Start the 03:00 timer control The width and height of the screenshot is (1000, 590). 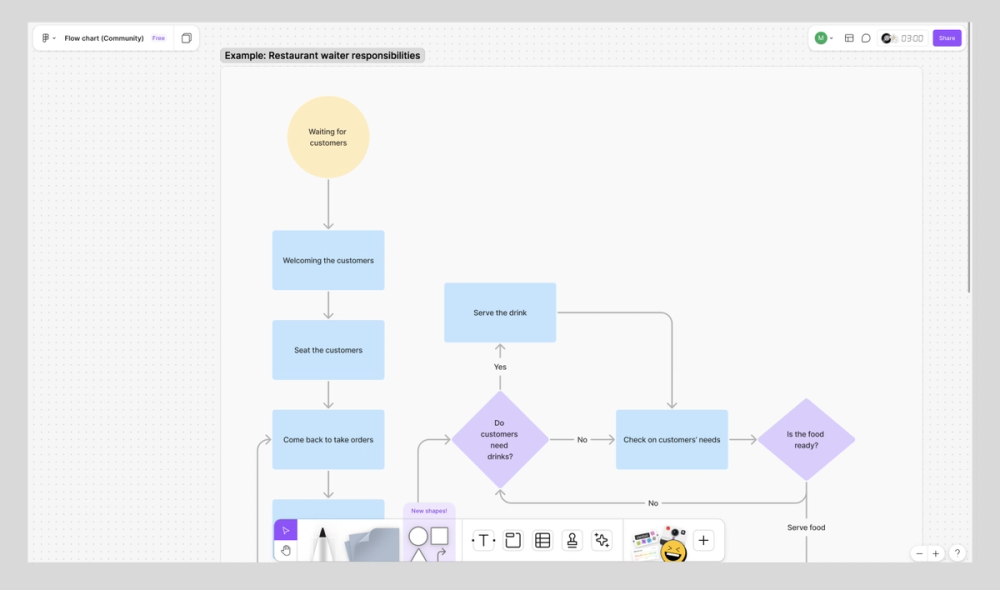point(901,37)
